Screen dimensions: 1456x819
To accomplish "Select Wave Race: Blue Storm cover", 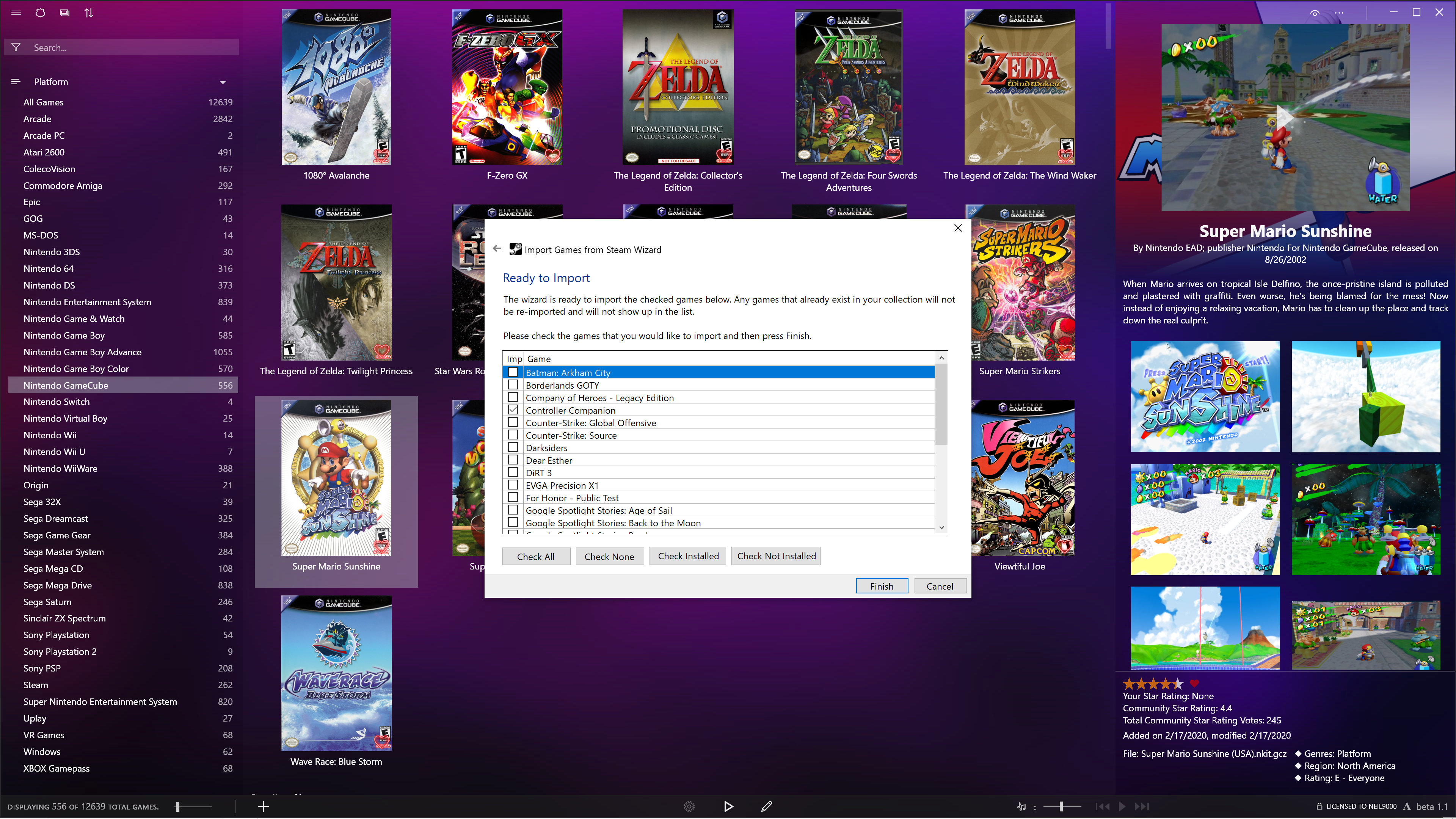I will (336, 673).
